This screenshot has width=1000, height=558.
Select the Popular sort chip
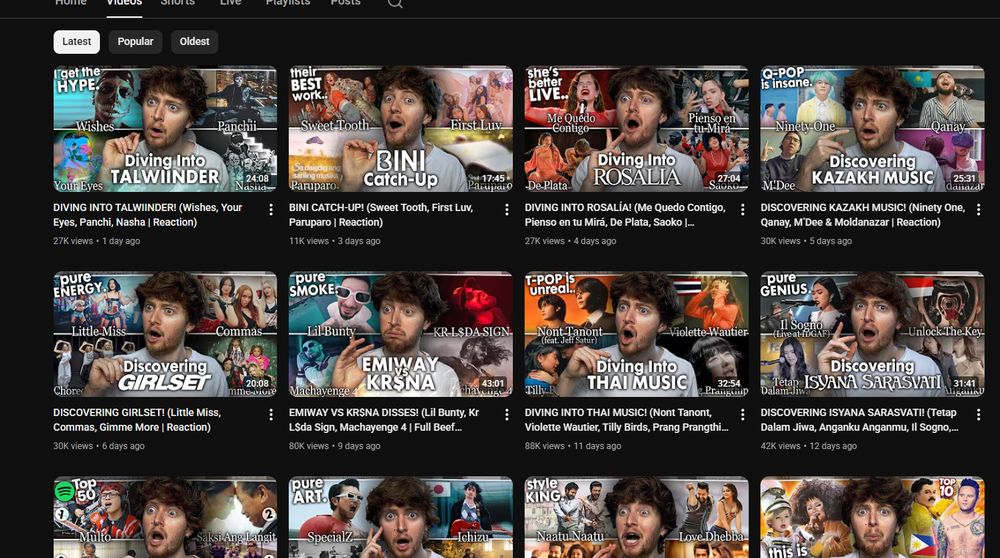pyautogui.click(x=135, y=41)
